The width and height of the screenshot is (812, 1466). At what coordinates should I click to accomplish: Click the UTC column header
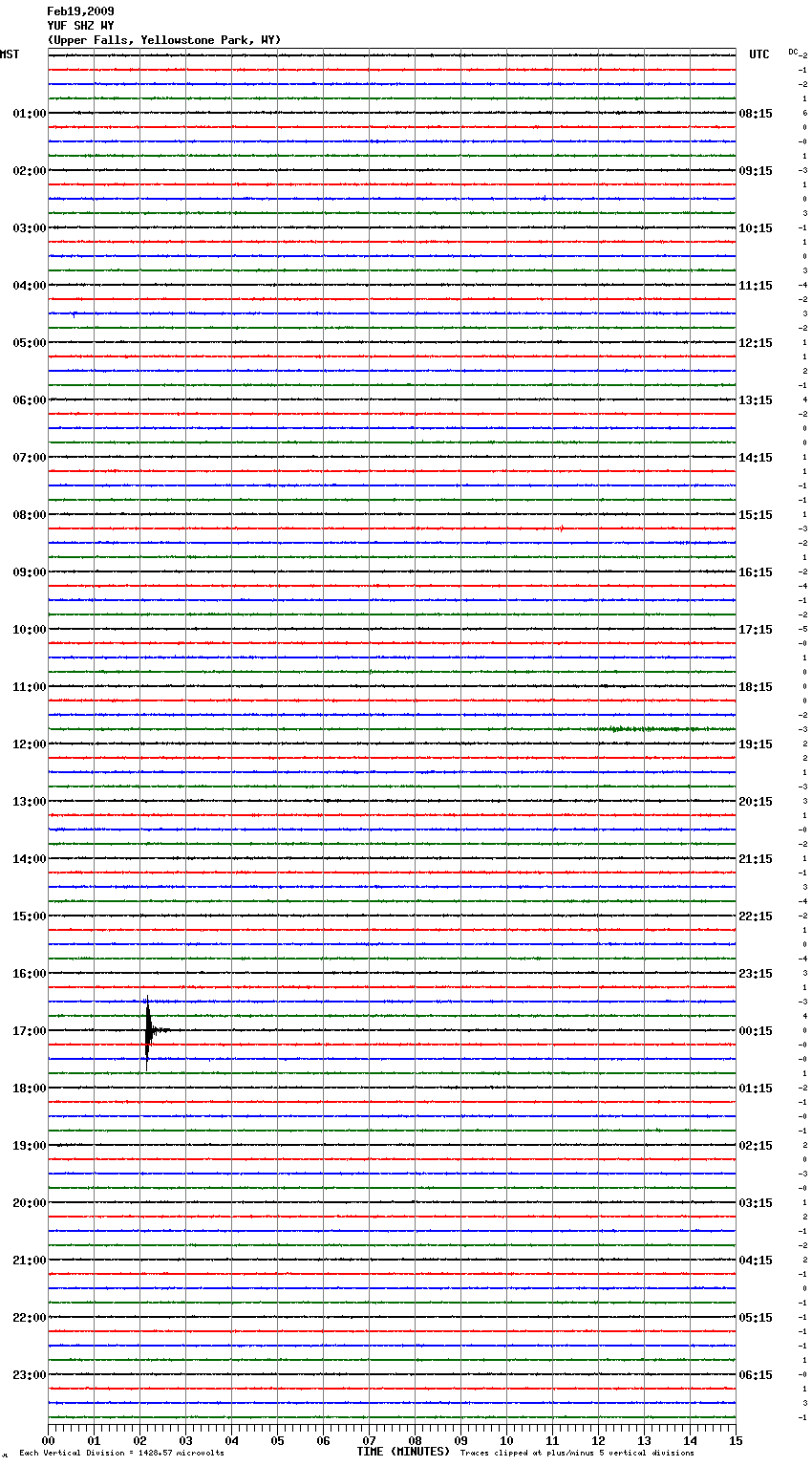point(759,54)
